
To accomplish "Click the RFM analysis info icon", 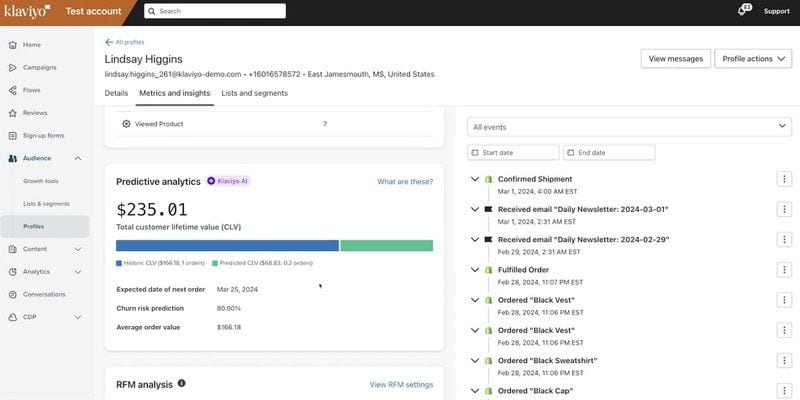I will [x=182, y=383].
